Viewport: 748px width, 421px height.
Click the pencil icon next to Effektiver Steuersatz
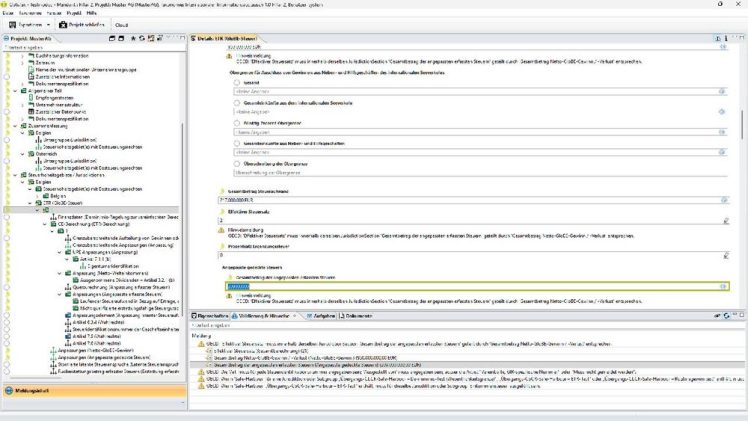pyautogui.click(x=726, y=221)
